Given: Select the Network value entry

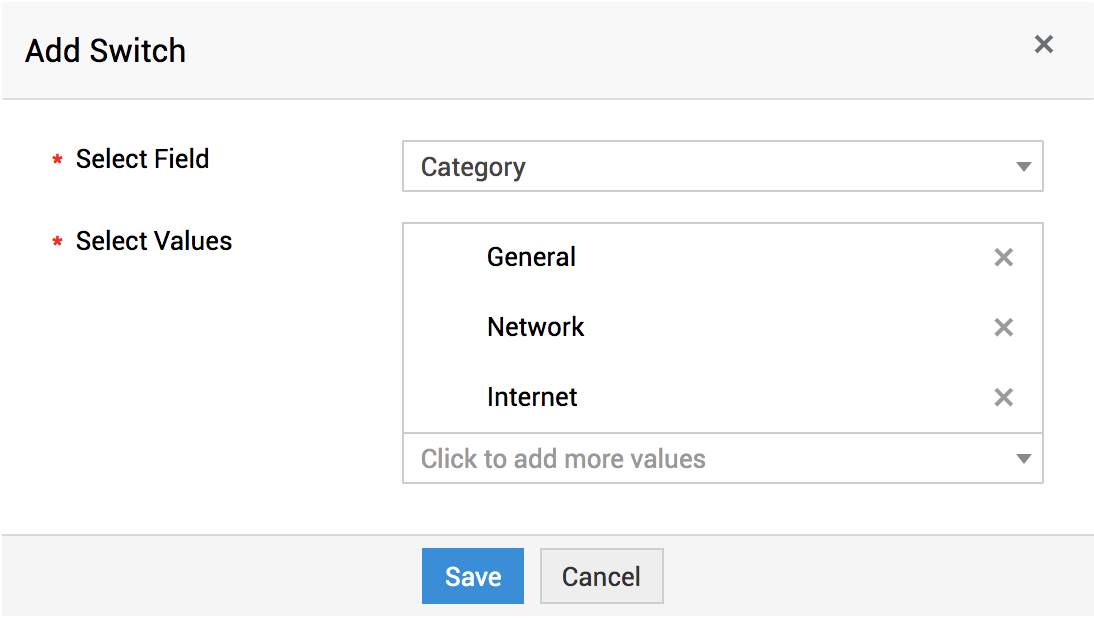Looking at the screenshot, I should pyautogui.click(x=535, y=327).
